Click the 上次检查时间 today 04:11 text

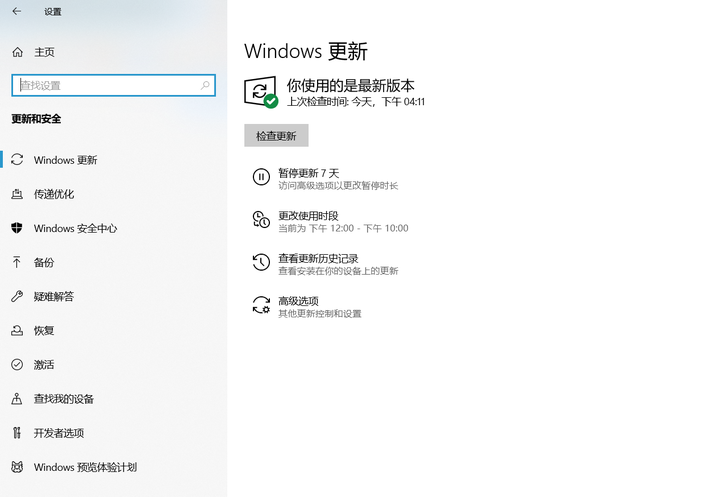[x=356, y=102]
